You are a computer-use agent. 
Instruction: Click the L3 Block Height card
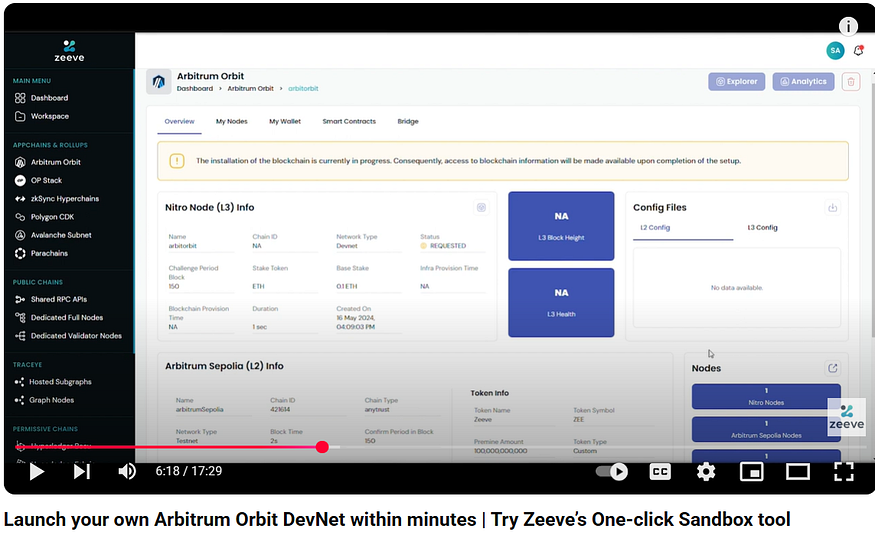[x=561, y=226]
